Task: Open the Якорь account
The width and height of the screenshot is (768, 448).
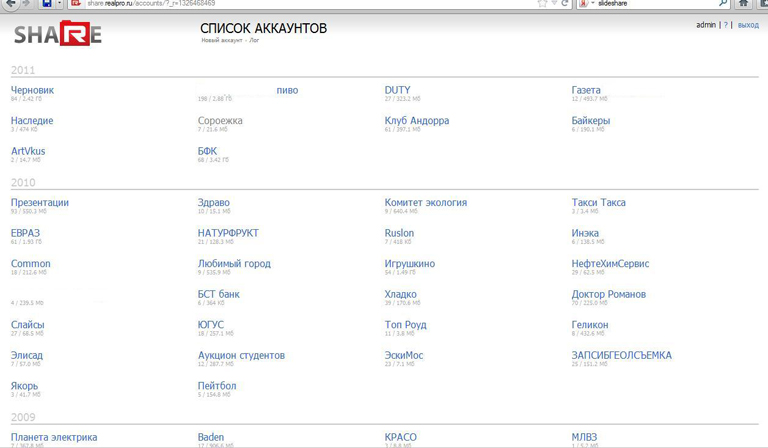Action: [24, 386]
